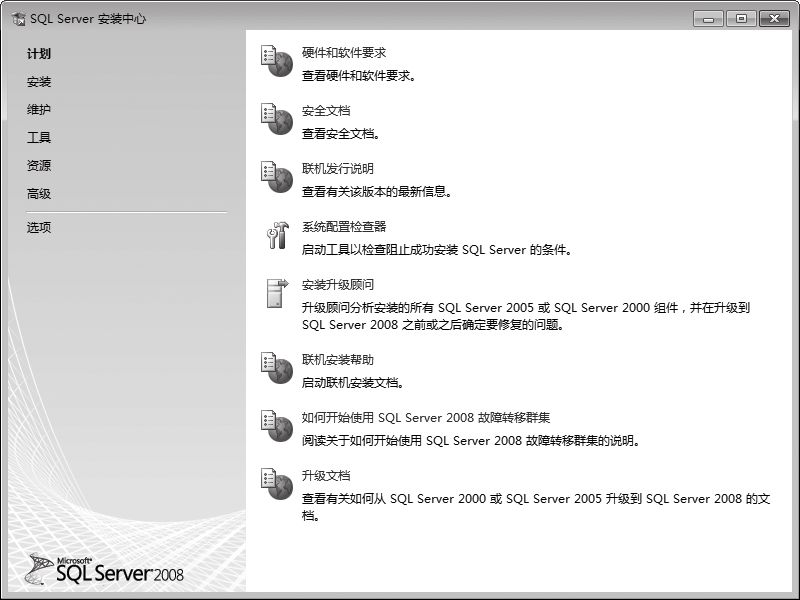Click the 安全文档 document globe icon
The image size is (800, 600).
pyautogui.click(x=277, y=119)
